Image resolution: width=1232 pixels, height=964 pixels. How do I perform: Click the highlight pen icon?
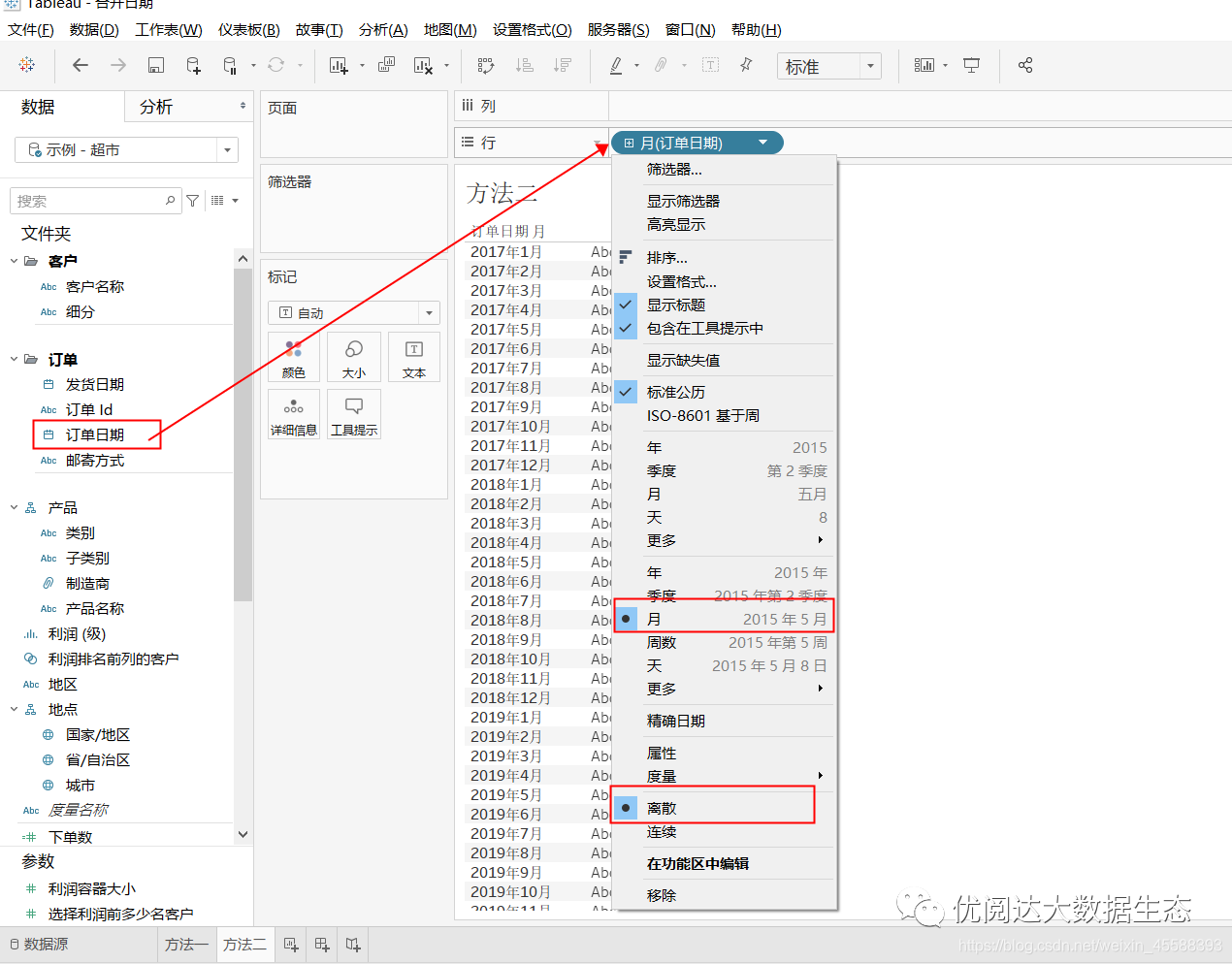pyautogui.click(x=616, y=65)
